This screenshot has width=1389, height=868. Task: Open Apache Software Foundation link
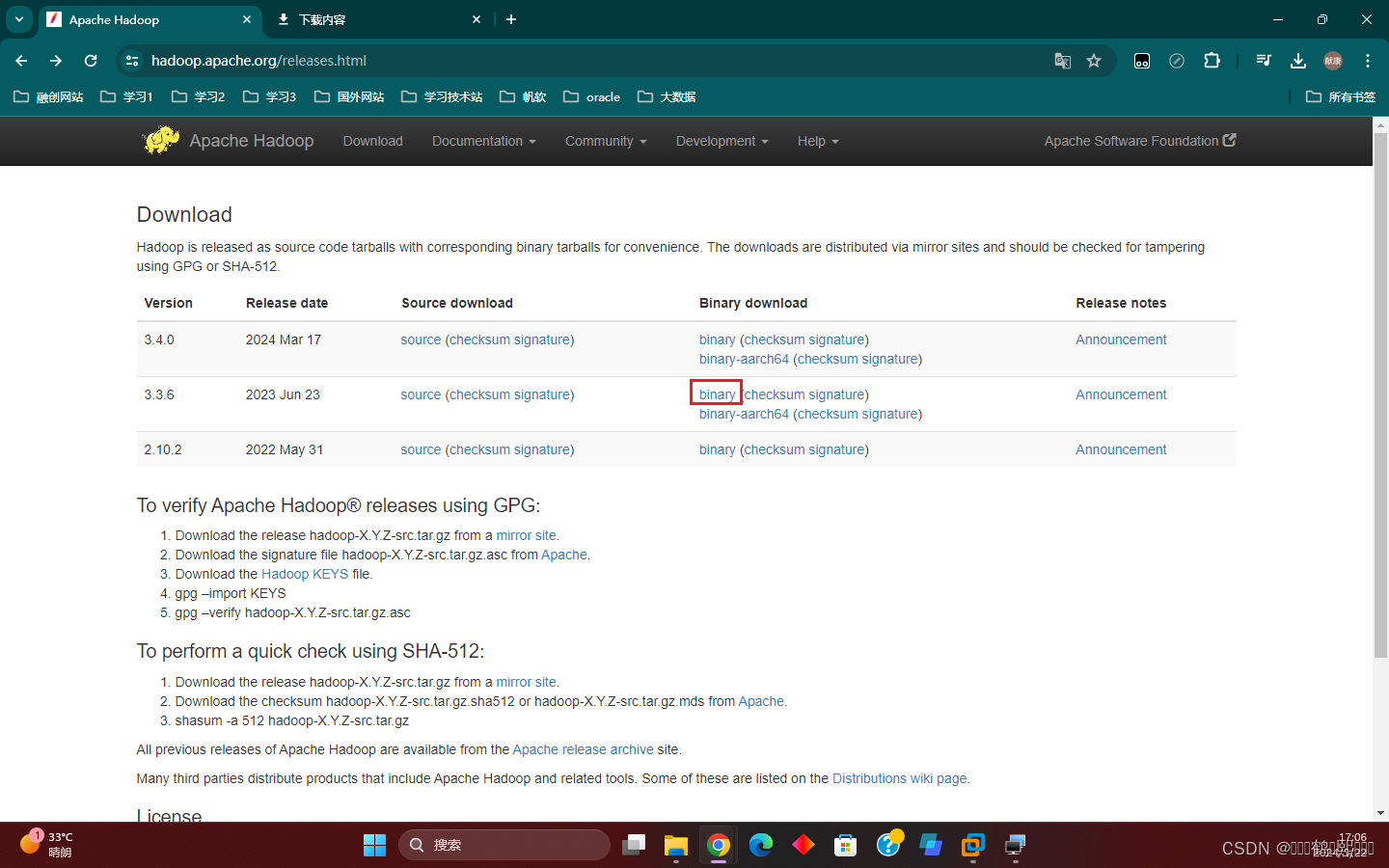[x=1140, y=141]
